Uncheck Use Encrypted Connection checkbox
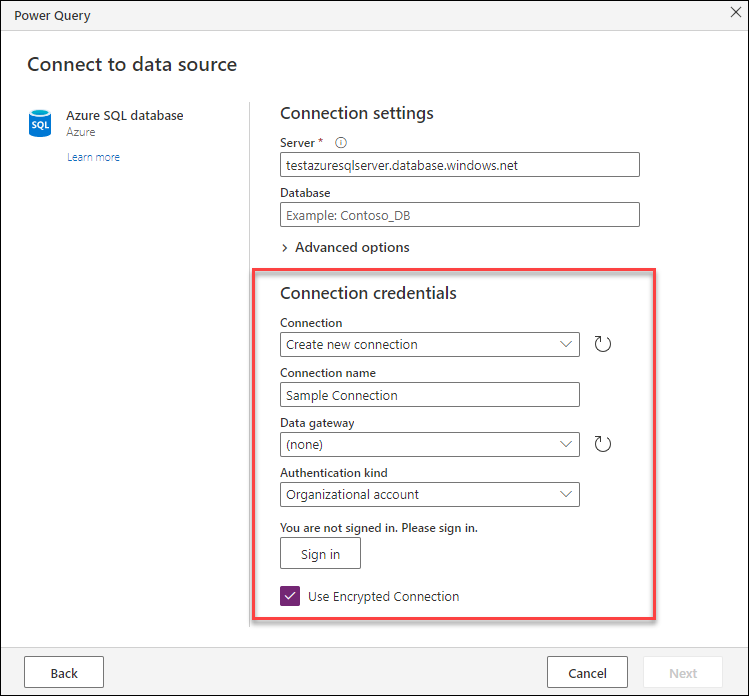This screenshot has width=749, height=696. [290, 597]
